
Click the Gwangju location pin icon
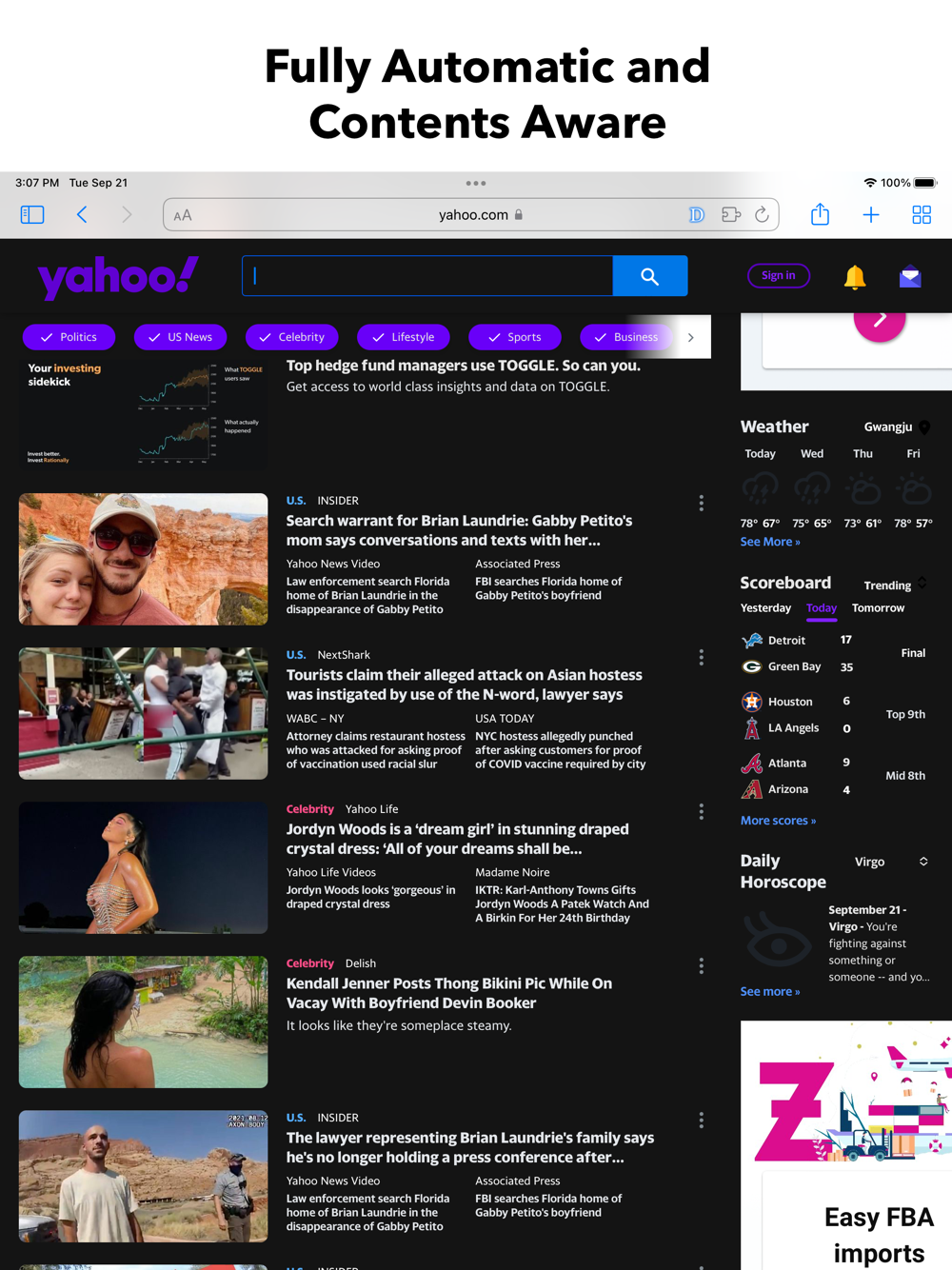point(924,427)
